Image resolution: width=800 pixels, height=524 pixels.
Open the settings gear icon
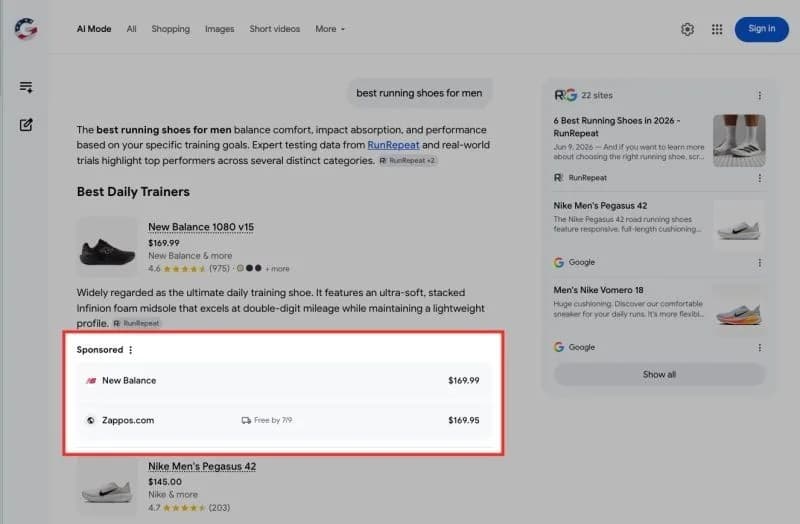[x=687, y=29]
